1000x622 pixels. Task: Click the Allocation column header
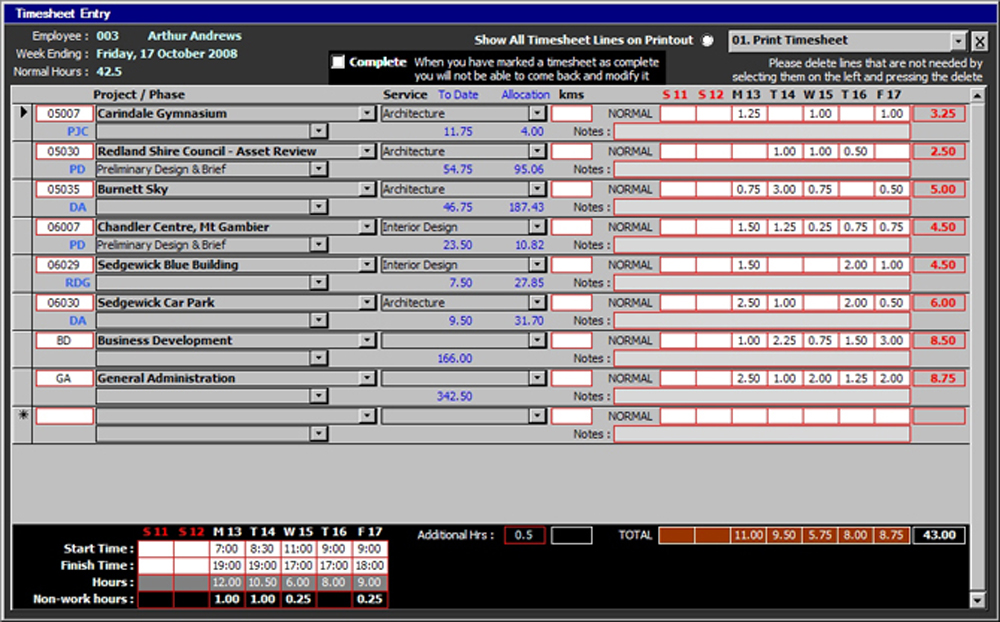(x=525, y=95)
